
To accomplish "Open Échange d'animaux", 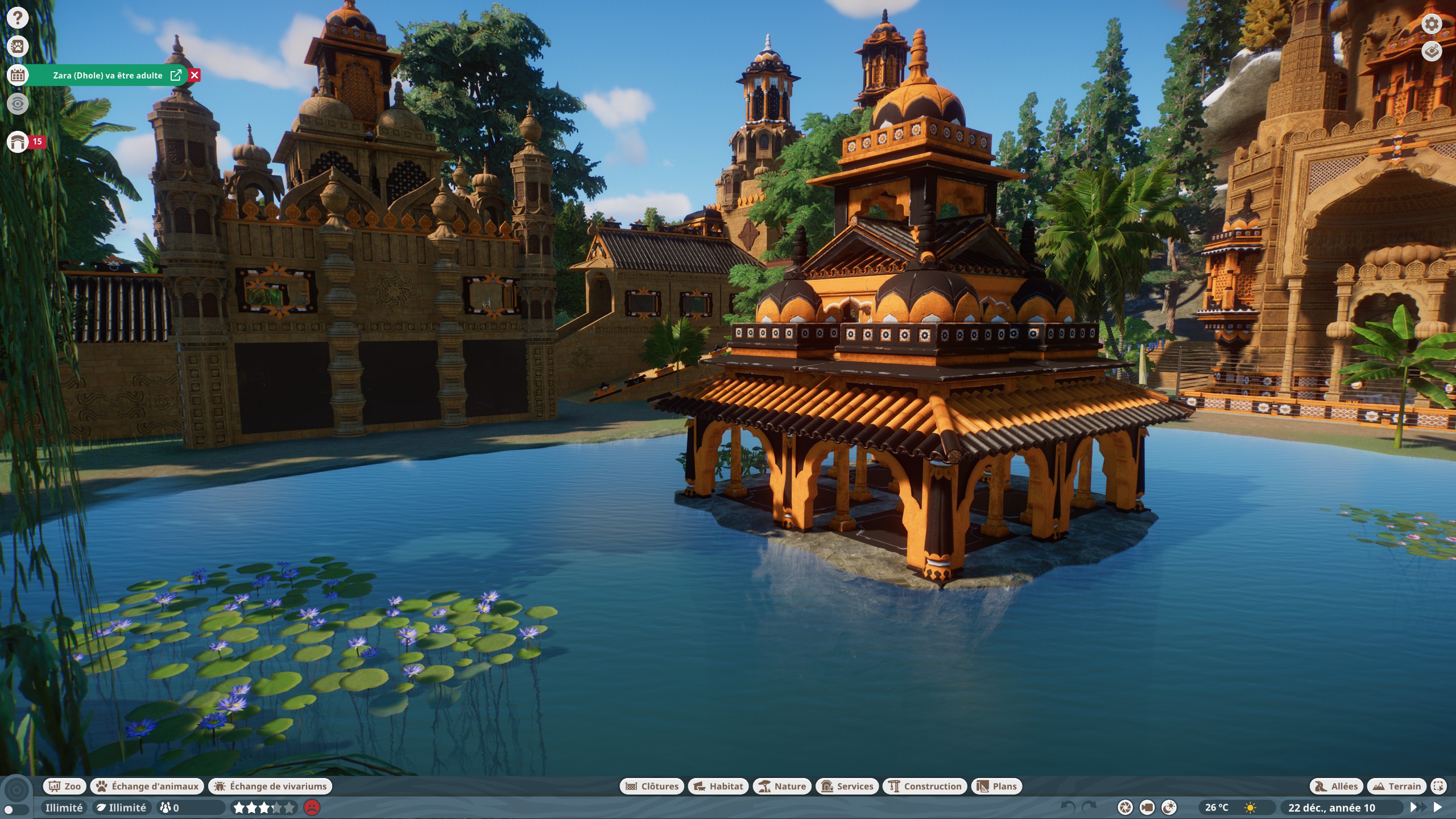I will 147,786.
